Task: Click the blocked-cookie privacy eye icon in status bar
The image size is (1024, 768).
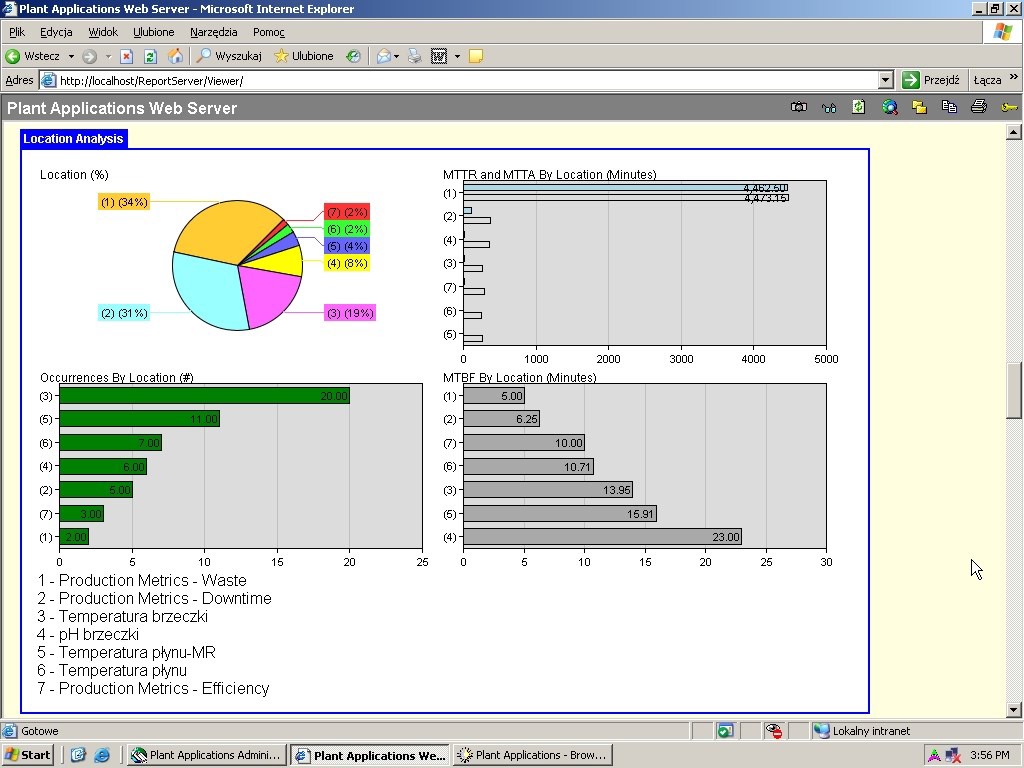Action: [774, 731]
